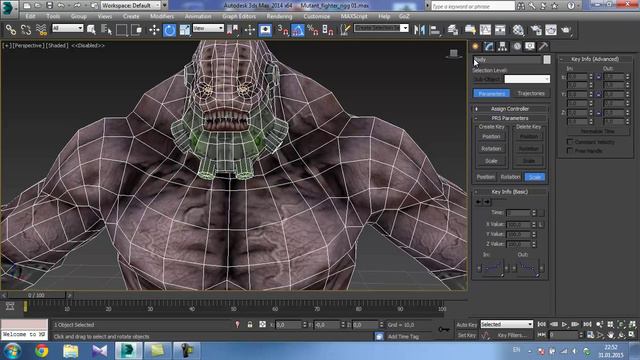Viewport: 640px width, 360px height.
Task: Open the Modify command panel tab
Action: pos(489,46)
